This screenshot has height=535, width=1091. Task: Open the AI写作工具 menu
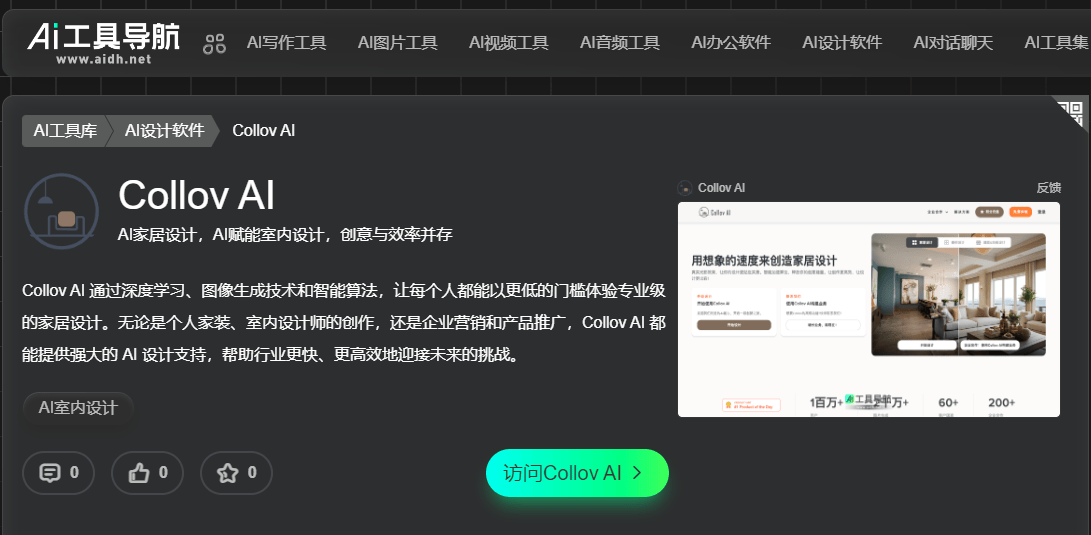tap(286, 42)
